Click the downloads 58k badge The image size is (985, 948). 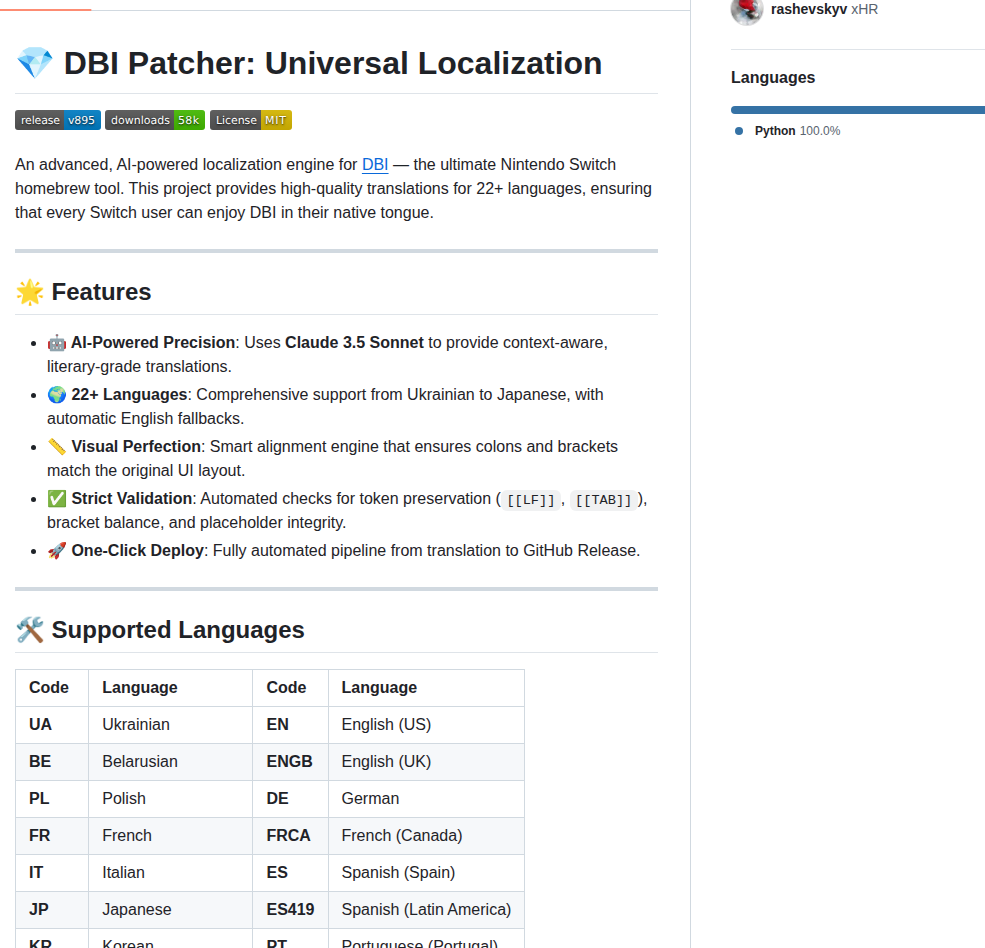[155, 120]
